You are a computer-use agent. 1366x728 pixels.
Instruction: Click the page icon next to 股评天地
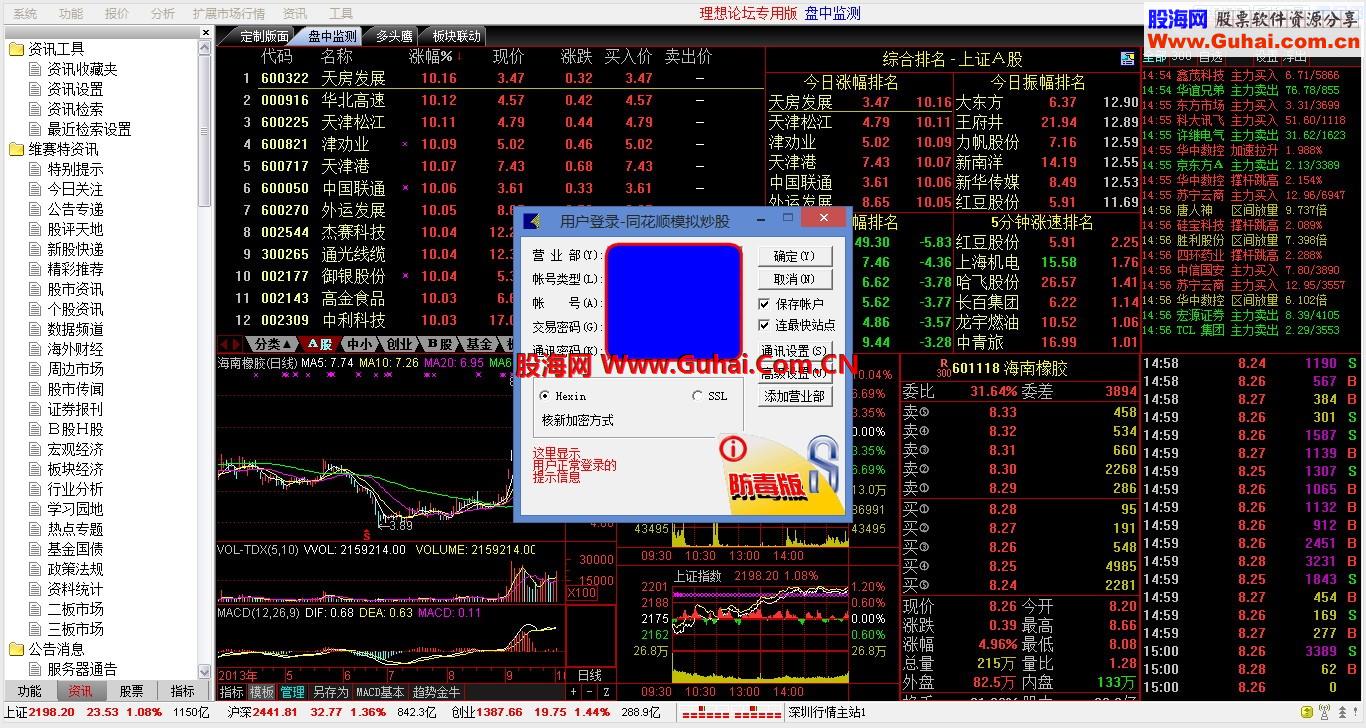pos(36,229)
